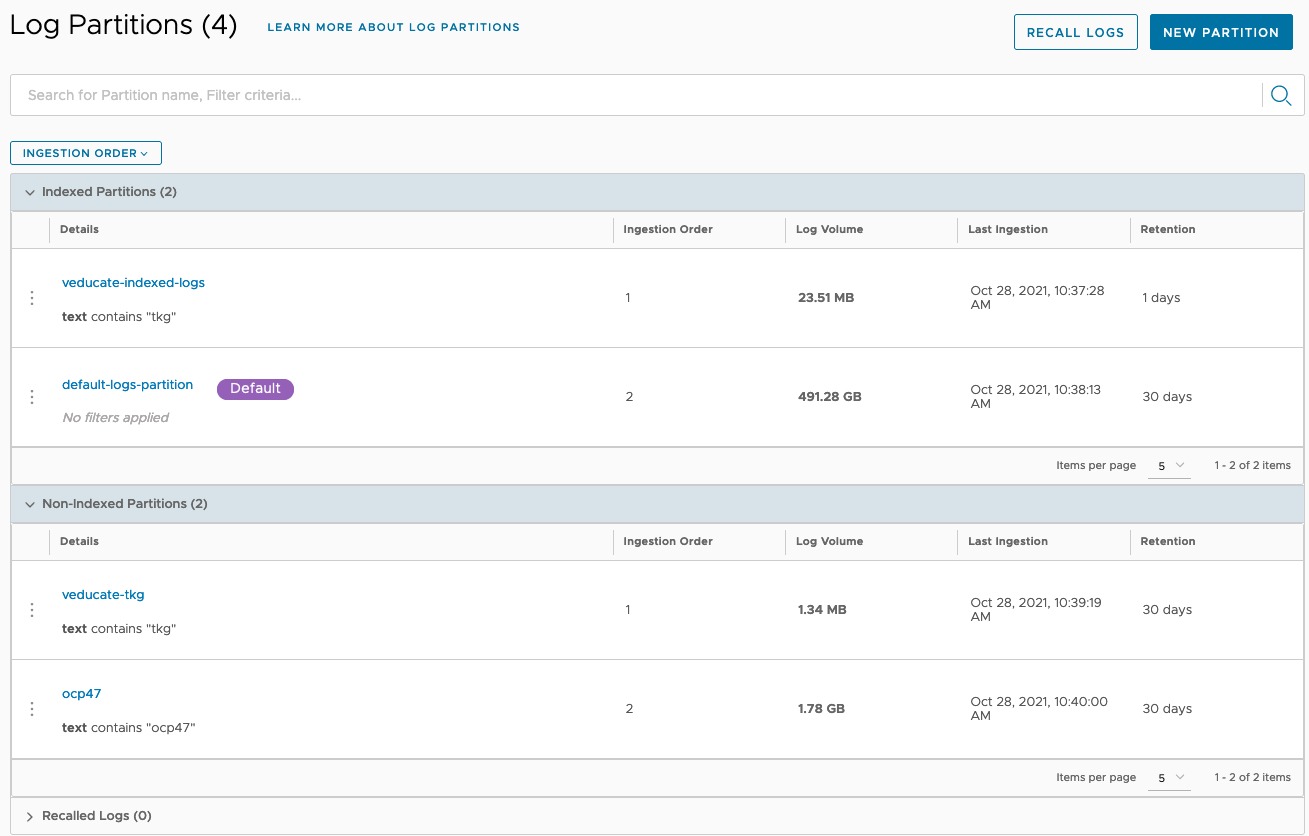
Task: Change items per page for Indexed Partitions
Action: (1169, 466)
